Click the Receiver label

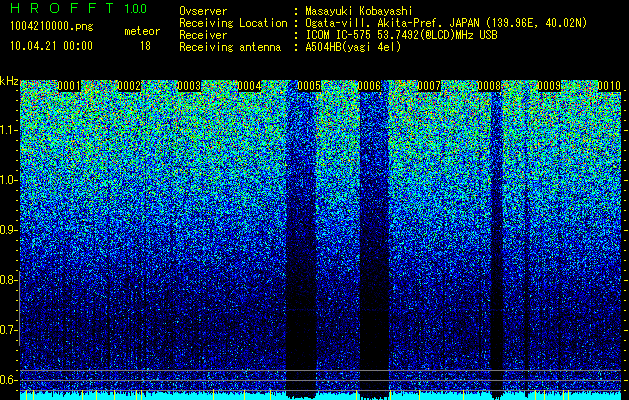click(203, 35)
